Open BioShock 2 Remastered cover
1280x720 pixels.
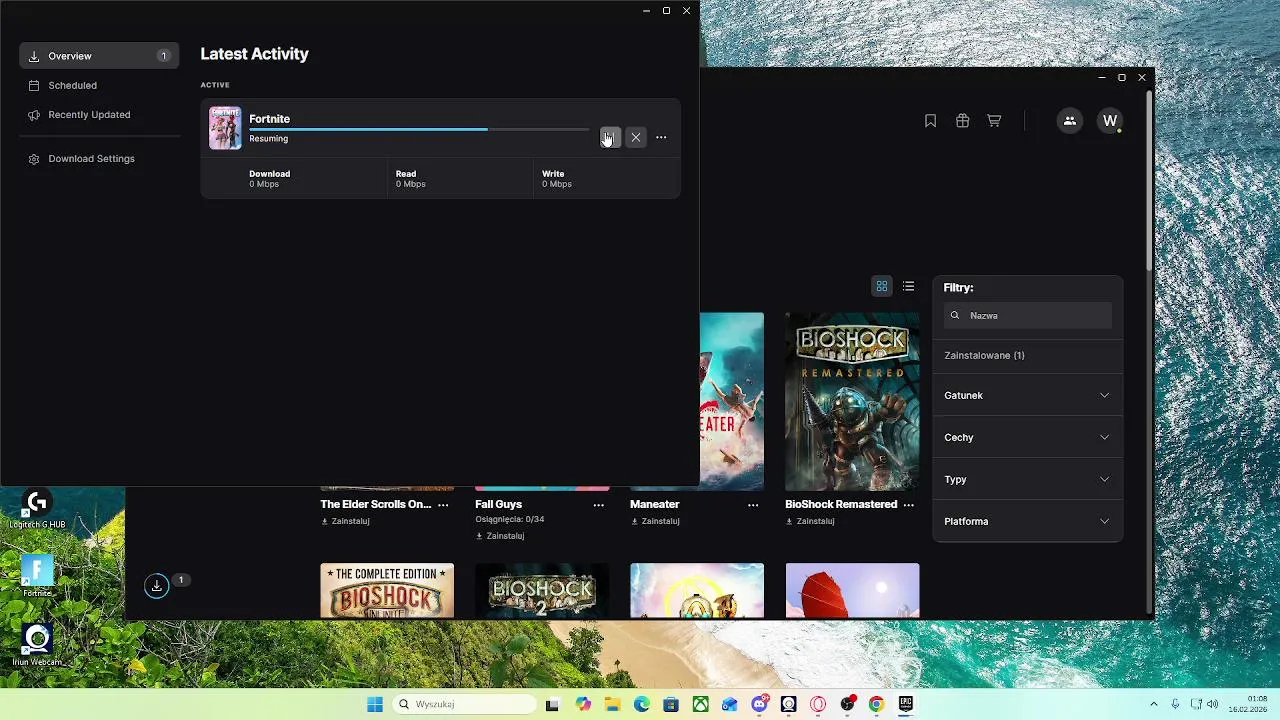click(x=542, y=591)
